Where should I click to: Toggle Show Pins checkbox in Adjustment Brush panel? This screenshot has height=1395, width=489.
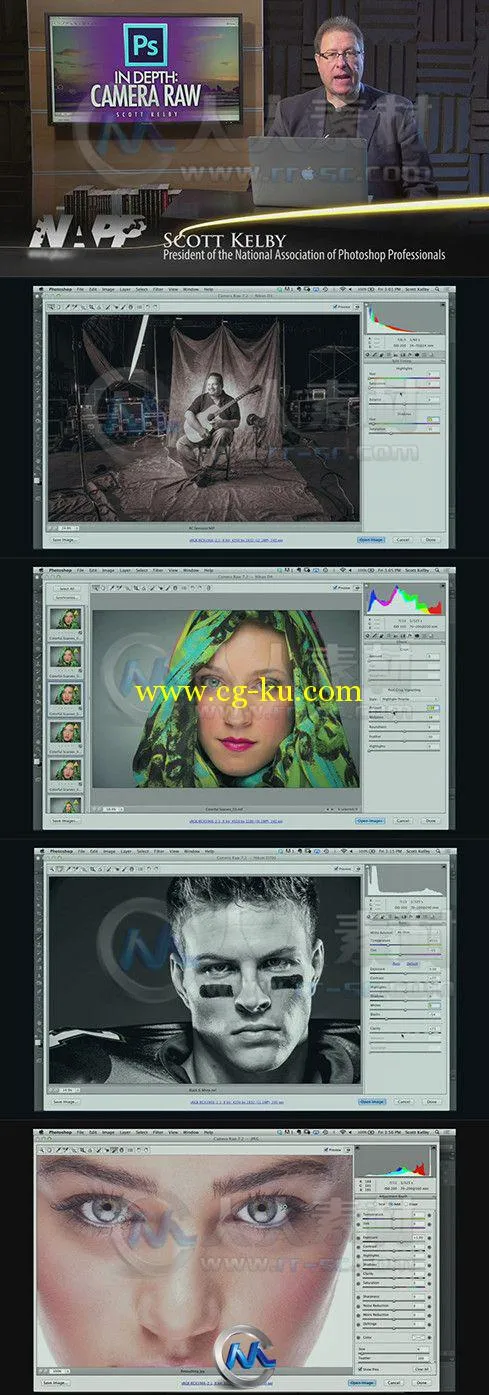tap(360, 1369)
